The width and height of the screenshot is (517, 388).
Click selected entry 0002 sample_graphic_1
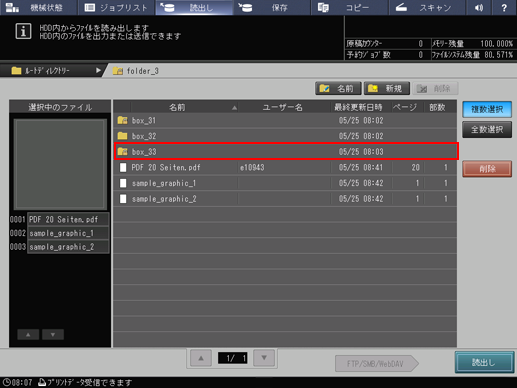click(x=68, y=233)
